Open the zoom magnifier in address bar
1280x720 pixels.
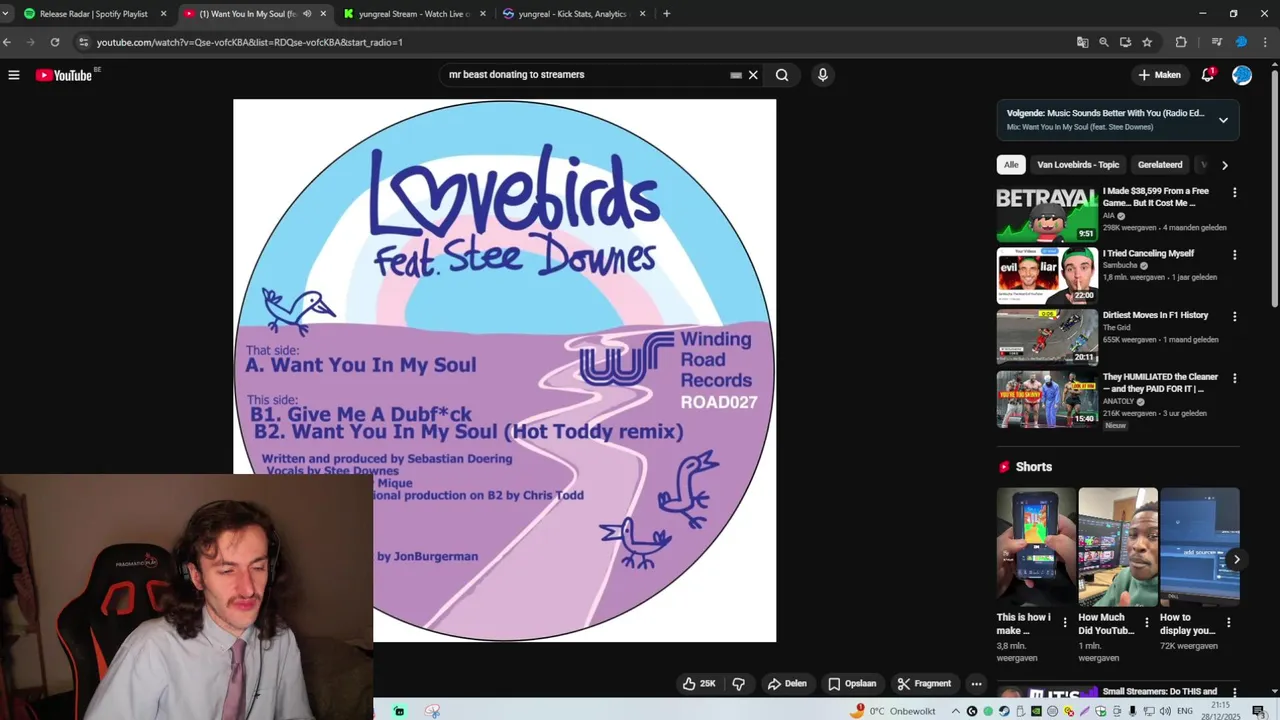1104,42
